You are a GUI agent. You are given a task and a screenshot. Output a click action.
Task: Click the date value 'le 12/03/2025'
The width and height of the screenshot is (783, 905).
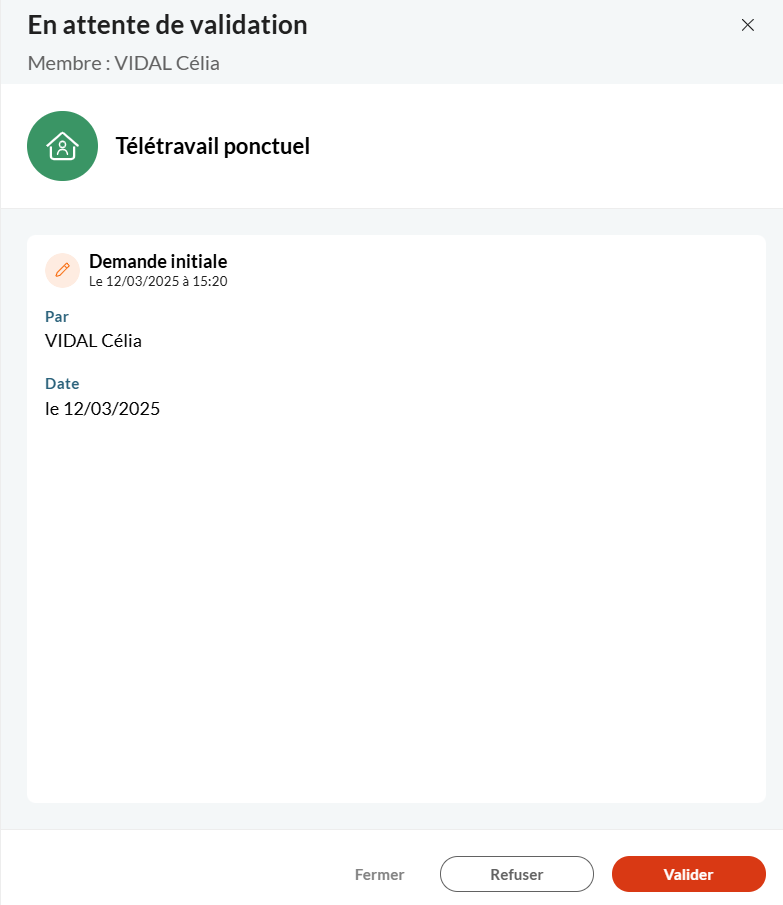[x=102, y=409]
